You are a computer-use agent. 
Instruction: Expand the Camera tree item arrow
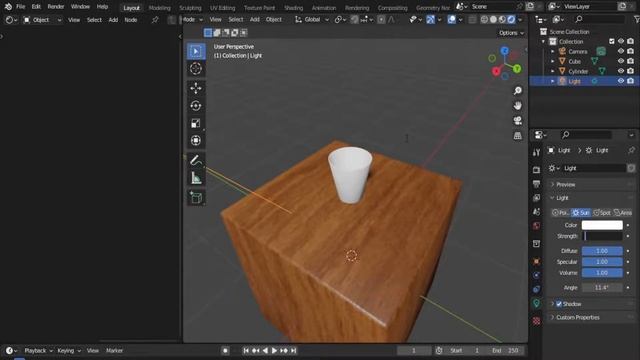click(x=553, y=51)
